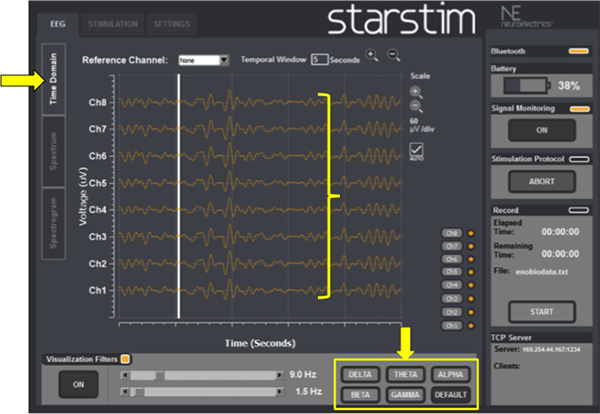Image resolution: width=600 pixels, height=414 pixels.
Task: Apply the THETA band filter preset
Action: coord(407,374)
